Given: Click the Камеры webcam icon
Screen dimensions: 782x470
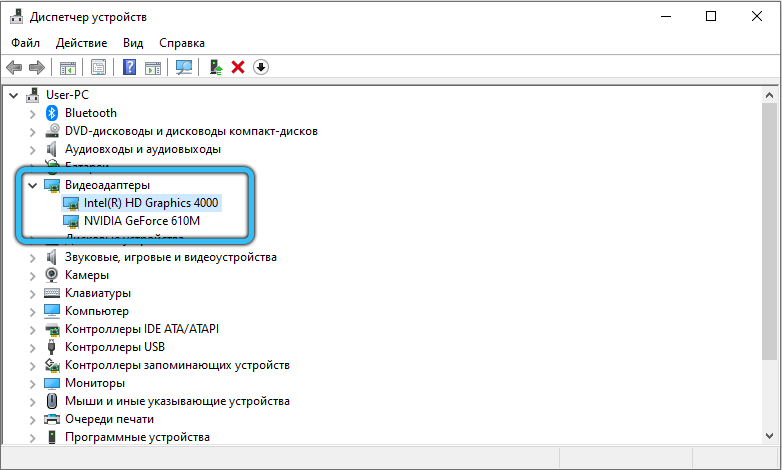Looking at the screenshot, I should 51,275.
